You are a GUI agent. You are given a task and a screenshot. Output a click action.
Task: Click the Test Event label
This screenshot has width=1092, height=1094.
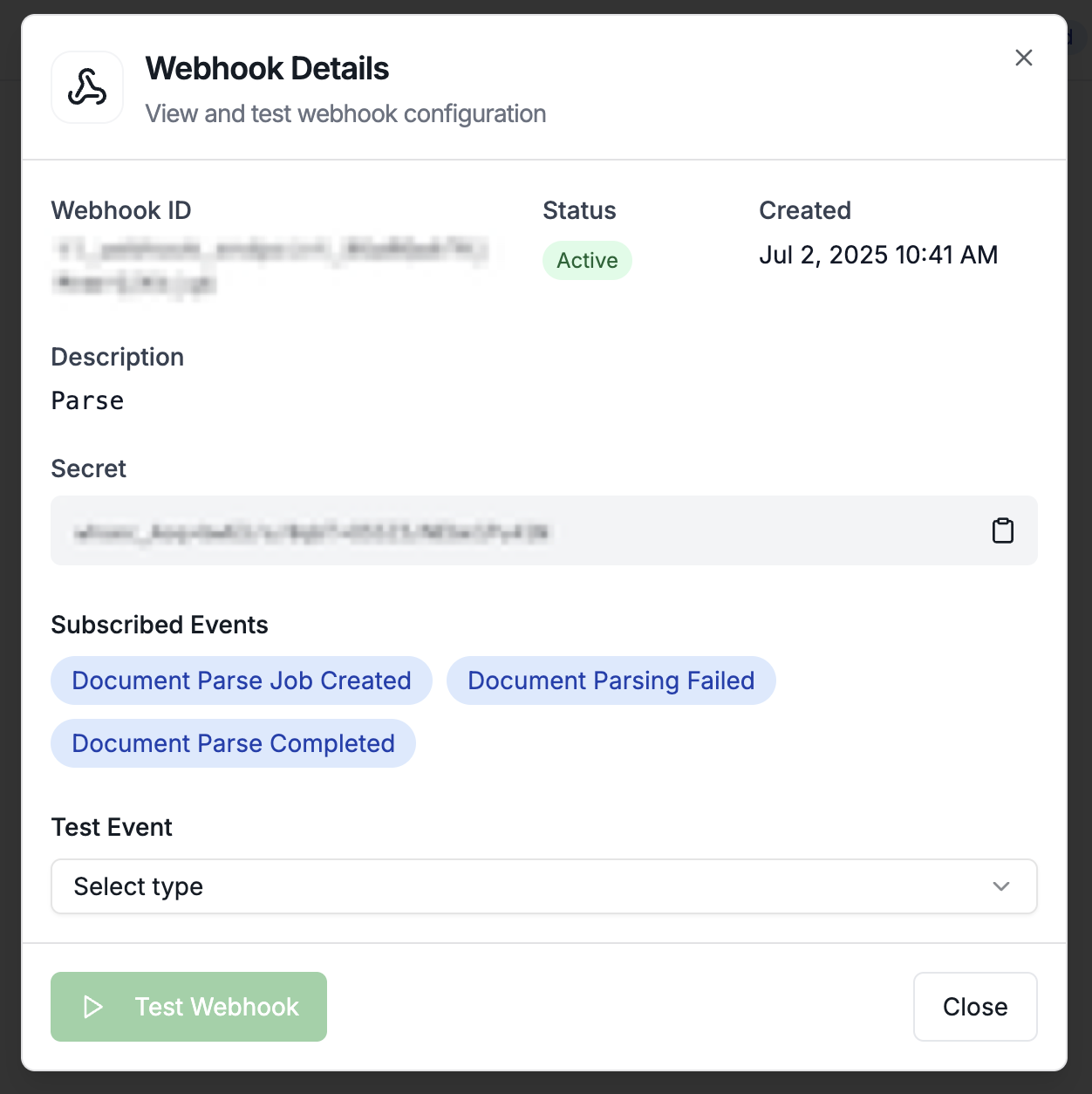point(112,827)
